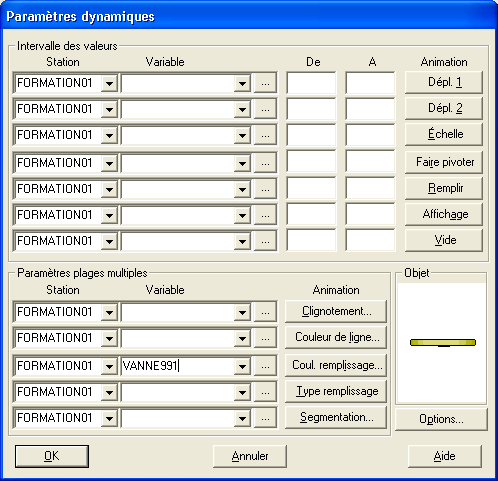The width and height of the screenshot is (498, 481).
Task: Open Coul. remplissage settings
Action: (x=336, y=365)
